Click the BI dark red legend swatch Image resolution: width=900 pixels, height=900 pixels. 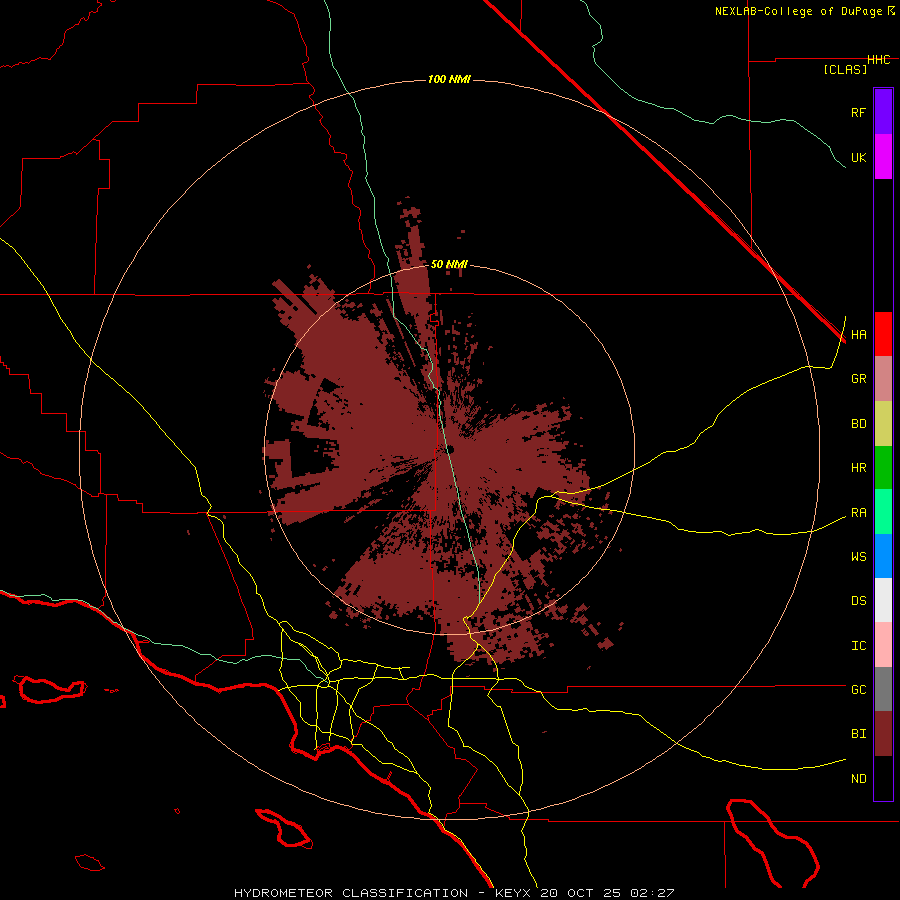[x=883, y=734]
